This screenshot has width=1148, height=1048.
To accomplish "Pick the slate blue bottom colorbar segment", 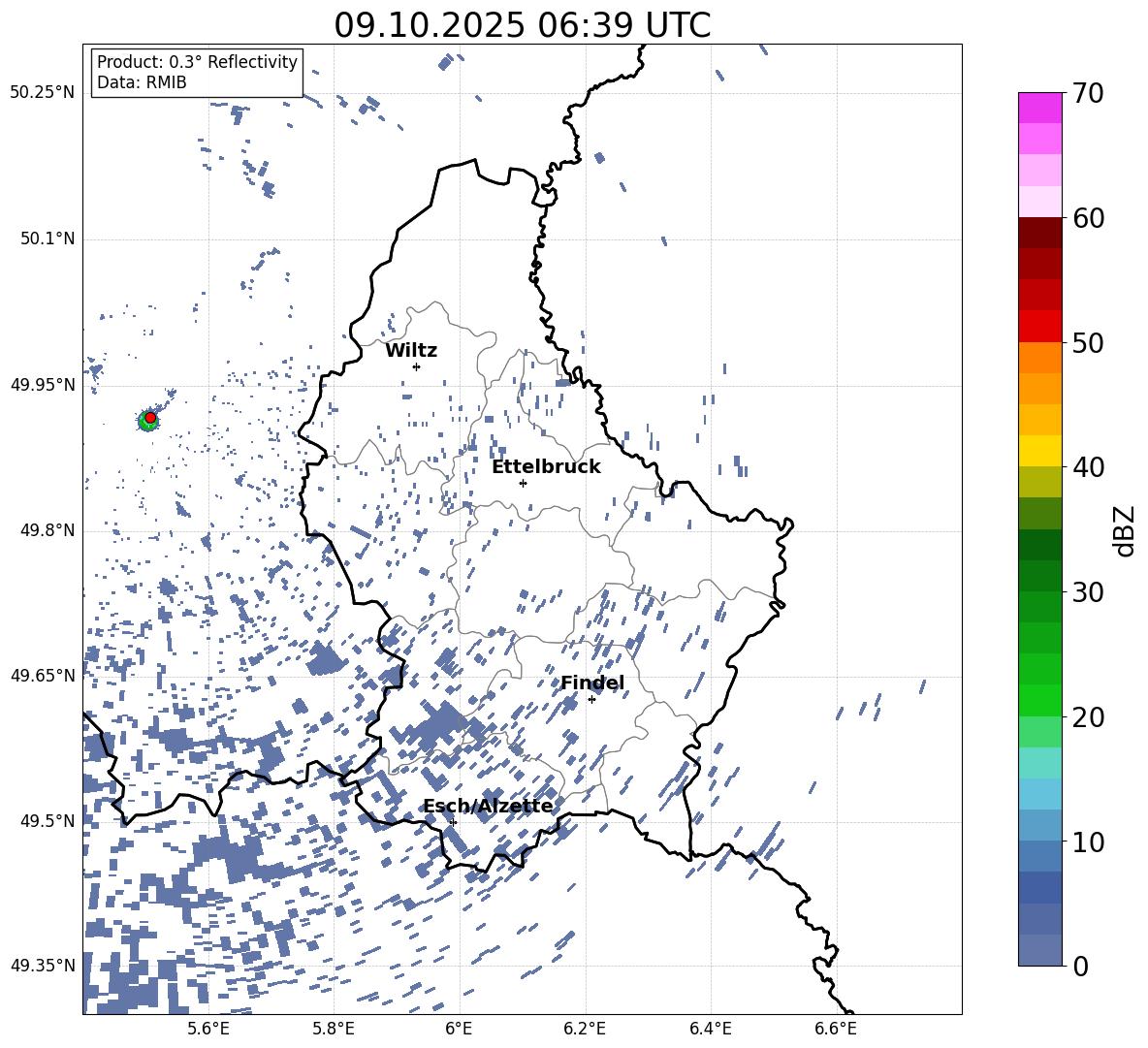I will coord(1039,950).
